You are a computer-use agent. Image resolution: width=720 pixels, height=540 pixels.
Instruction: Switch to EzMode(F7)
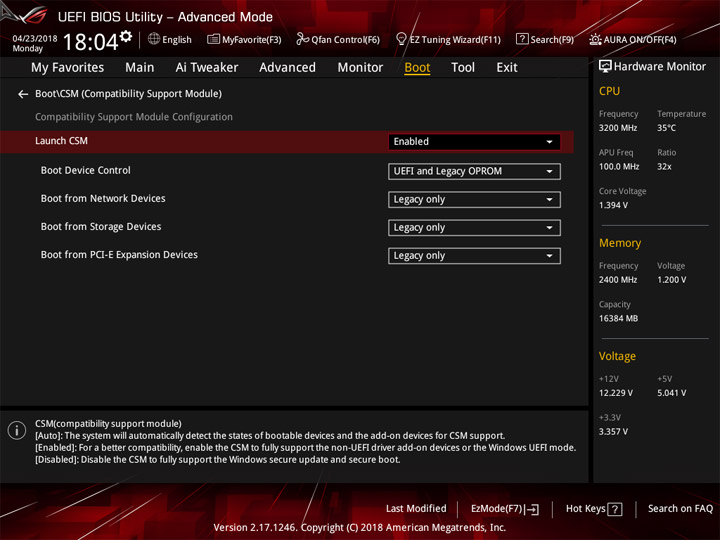click(x=505, y=509)
